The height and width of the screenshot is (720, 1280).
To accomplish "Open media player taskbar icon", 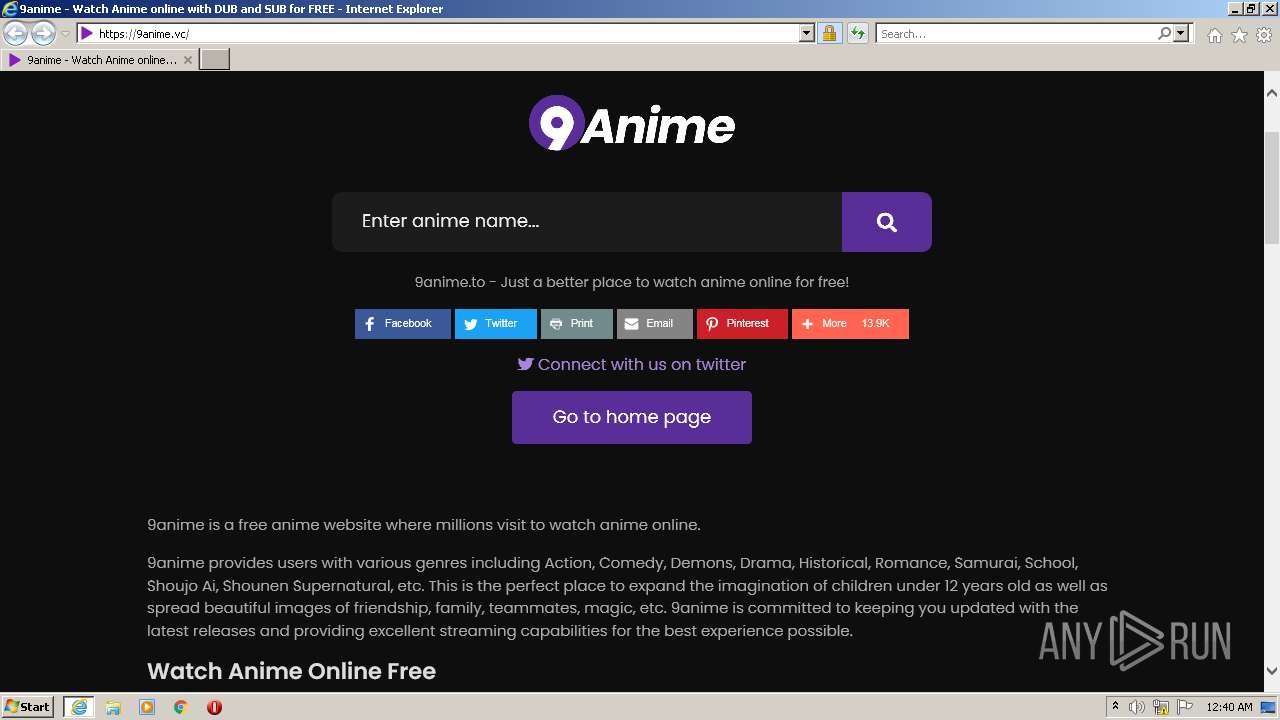I will point(147,707).
